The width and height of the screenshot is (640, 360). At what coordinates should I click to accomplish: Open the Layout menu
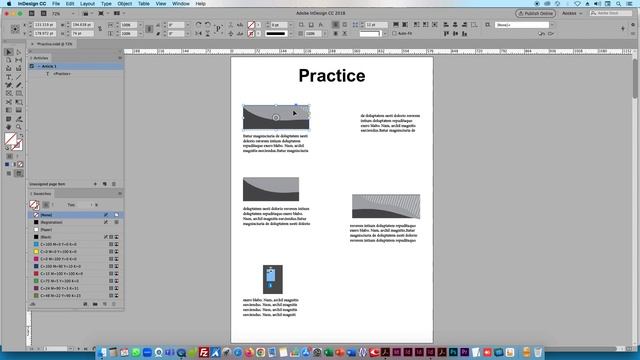tap(87, 4)
